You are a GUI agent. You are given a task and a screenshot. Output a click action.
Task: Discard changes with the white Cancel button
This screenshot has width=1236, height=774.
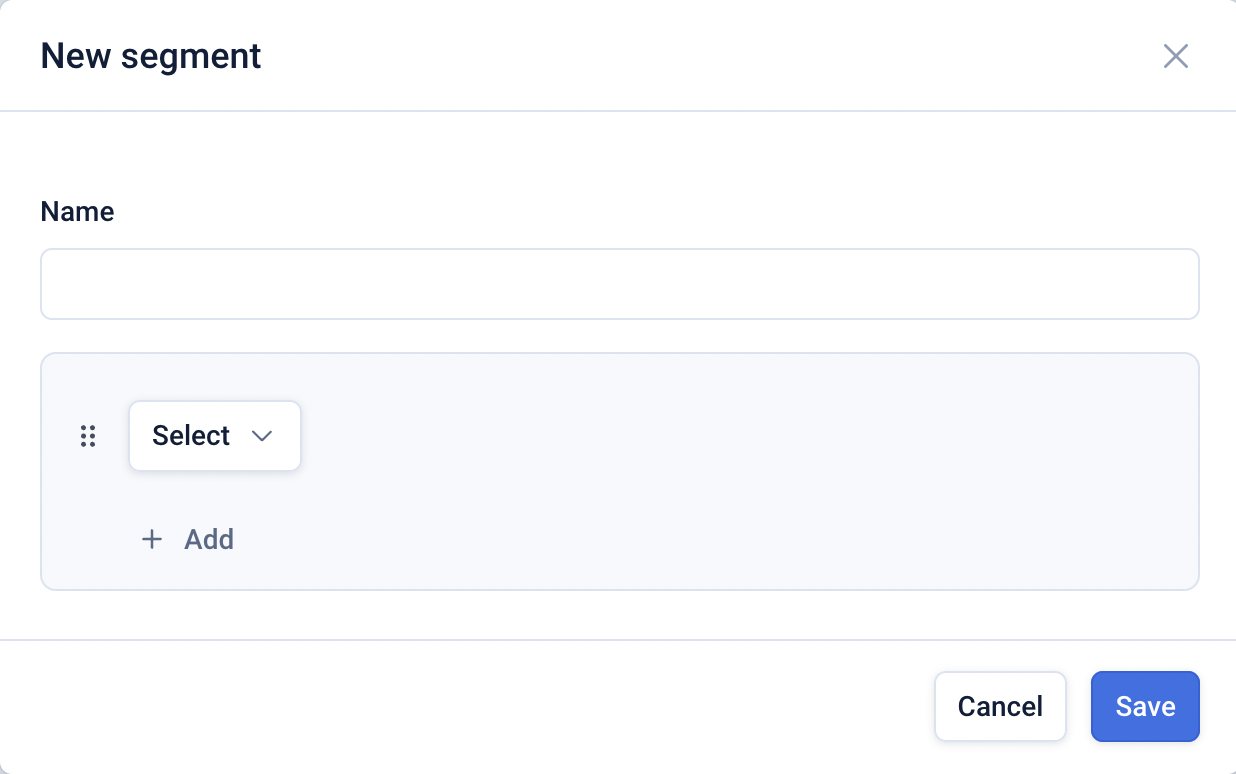(x=999, y=706)
